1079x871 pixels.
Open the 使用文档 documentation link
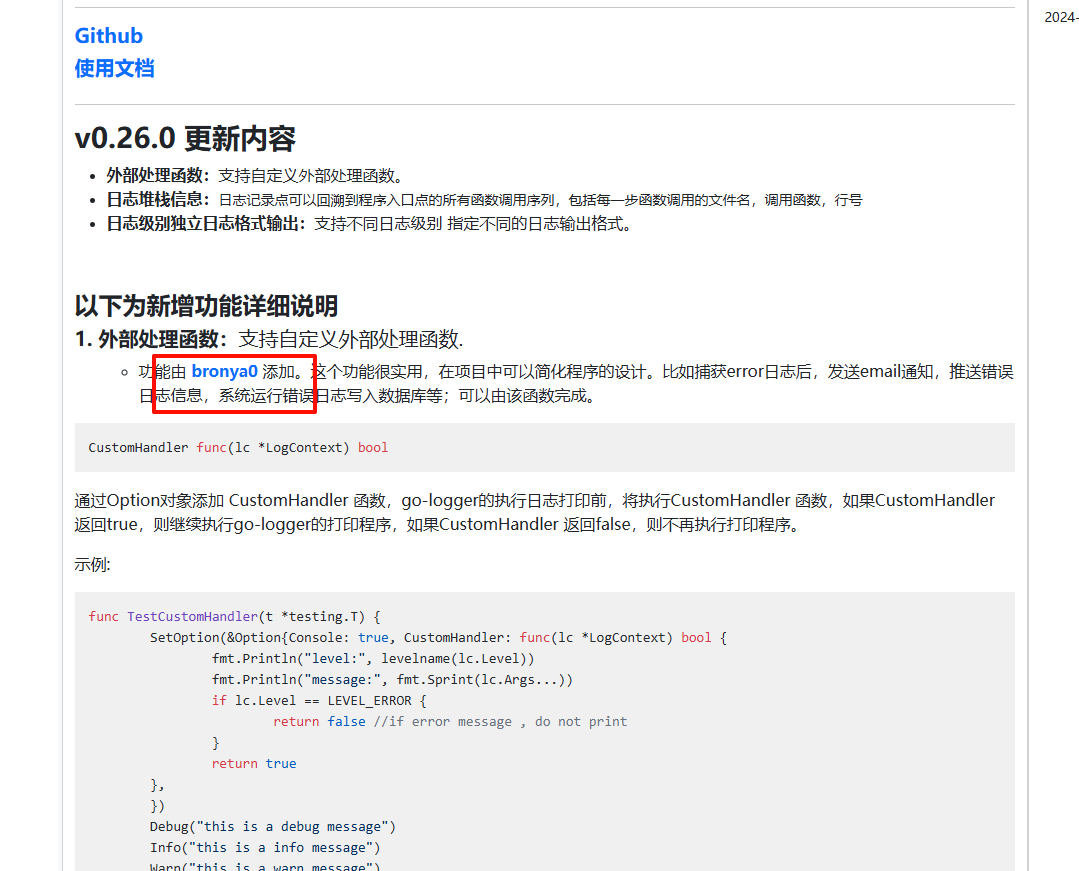coord(114,69)
